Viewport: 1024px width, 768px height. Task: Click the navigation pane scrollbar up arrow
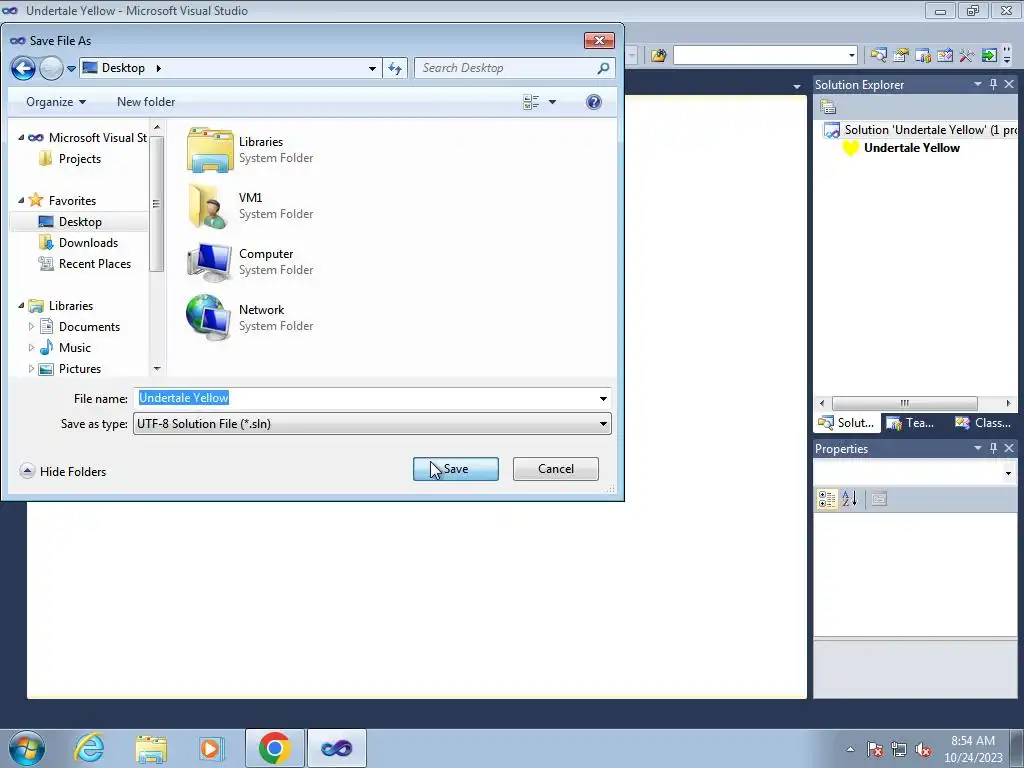point(157,127)
